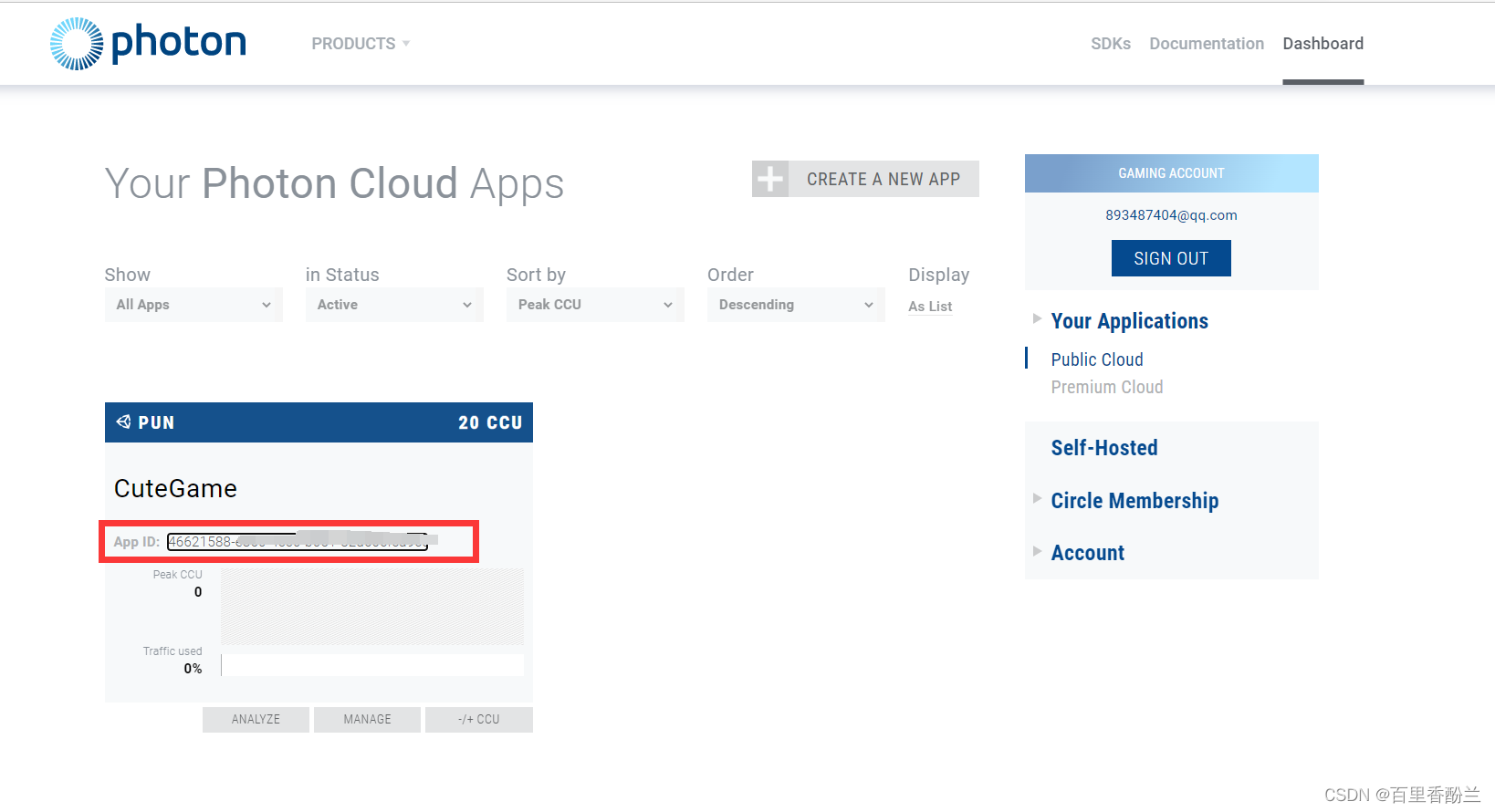Open the in Status Active dropdown
1495x812 pixels.
tap(394, 305)
